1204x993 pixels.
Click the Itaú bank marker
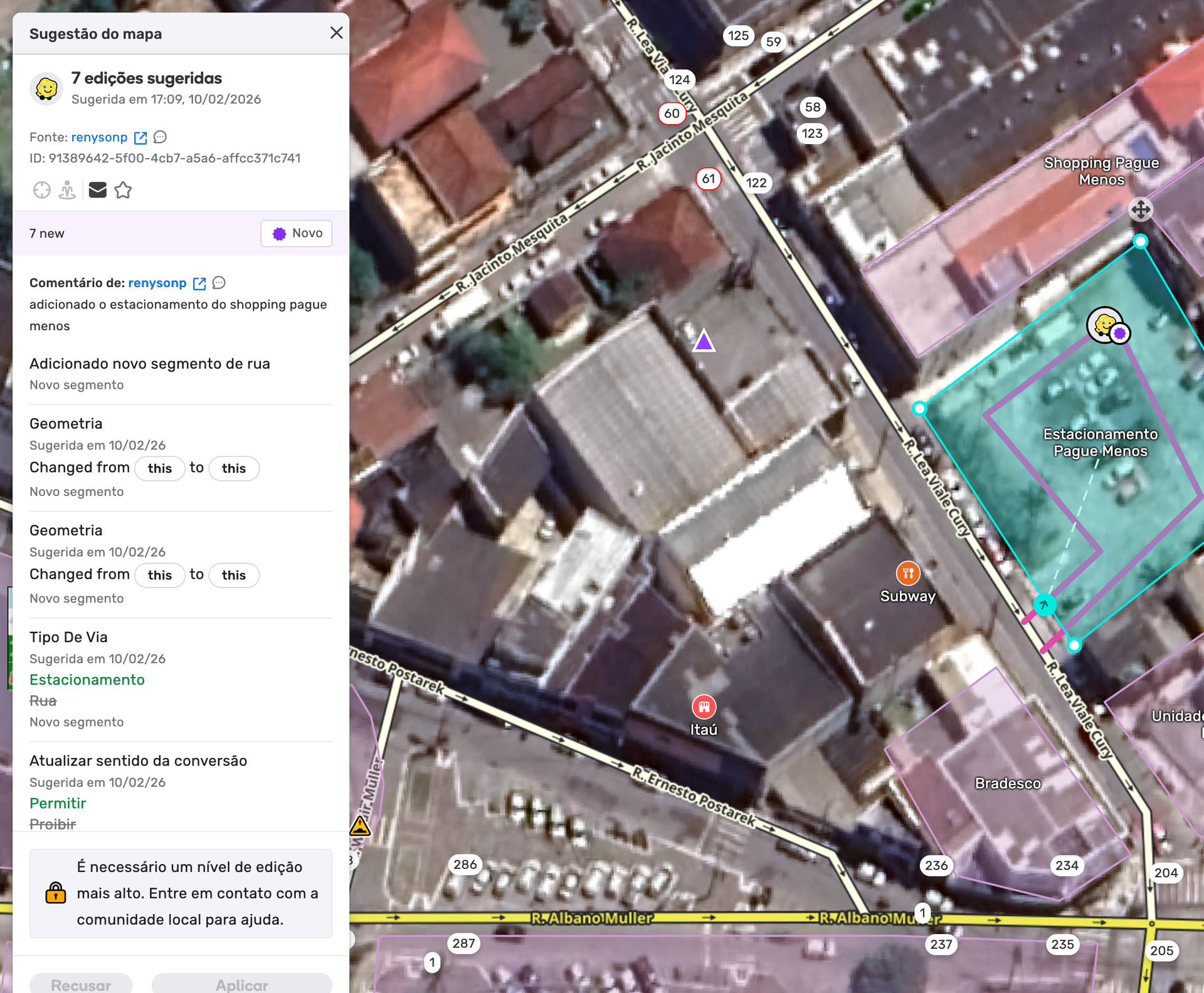coord(704,707)
